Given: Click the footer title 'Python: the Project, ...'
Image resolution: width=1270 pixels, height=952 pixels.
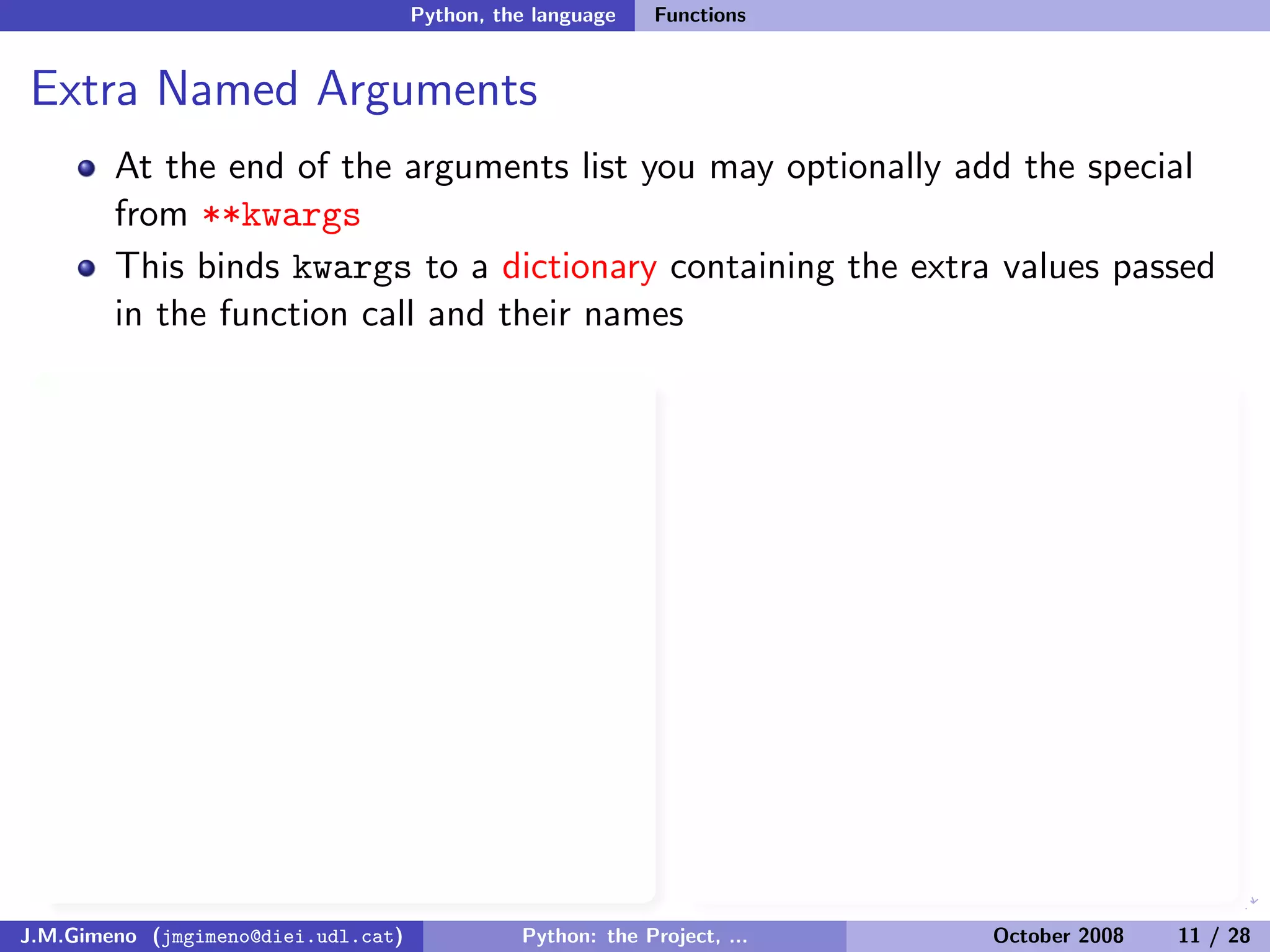Looking at the screenshot, I should (634, 935).
